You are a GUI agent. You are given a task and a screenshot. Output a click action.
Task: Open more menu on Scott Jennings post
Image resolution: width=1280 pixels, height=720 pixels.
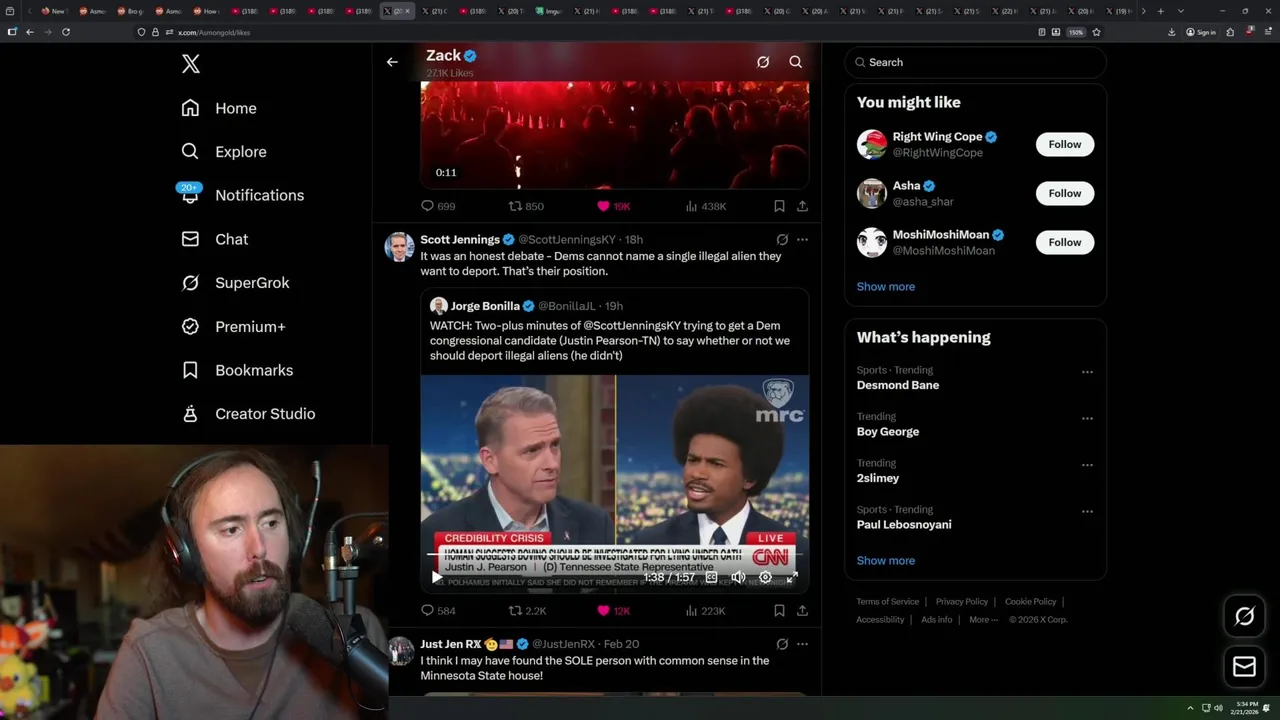coord(802,240)
